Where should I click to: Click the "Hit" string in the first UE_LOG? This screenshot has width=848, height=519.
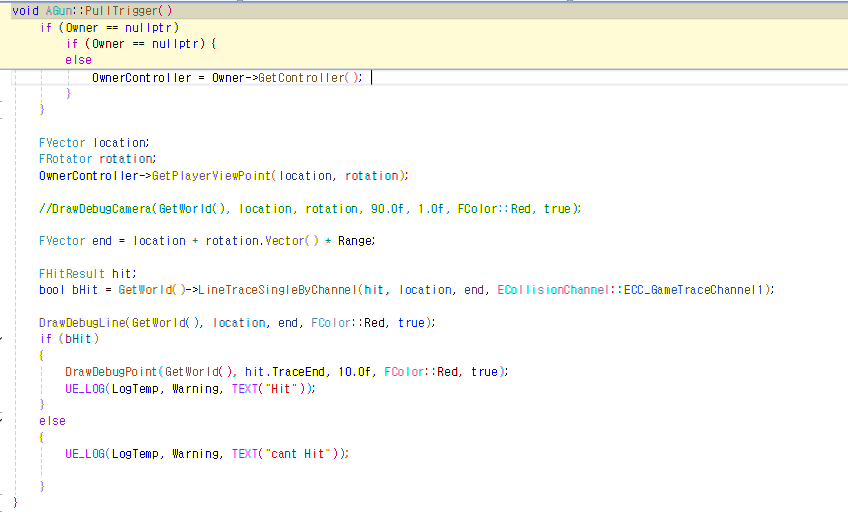point(281,388)
